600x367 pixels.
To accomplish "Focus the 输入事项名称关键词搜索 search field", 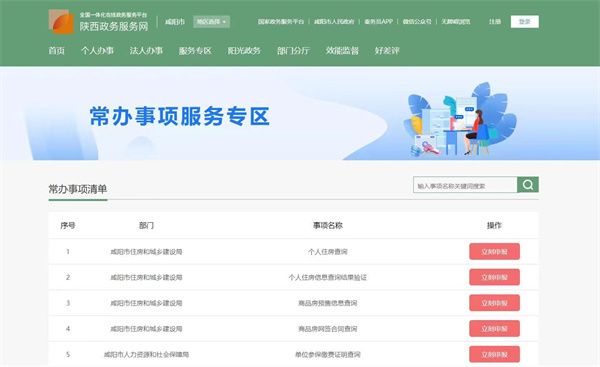I will 465,185.
